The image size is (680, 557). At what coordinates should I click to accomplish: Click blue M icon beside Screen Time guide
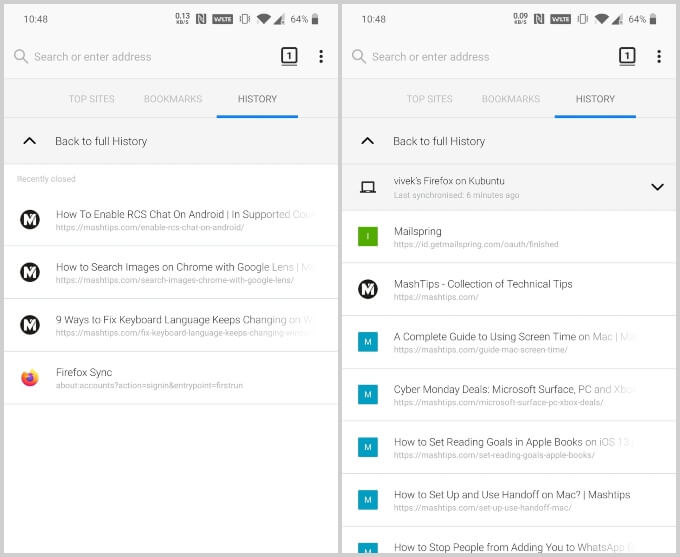pyautogui.click(x=368, y=342)
